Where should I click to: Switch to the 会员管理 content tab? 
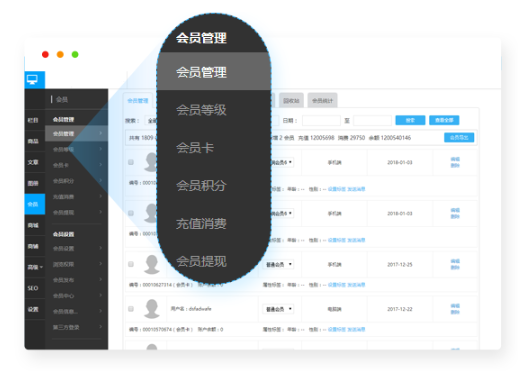(x=138, y=100)
